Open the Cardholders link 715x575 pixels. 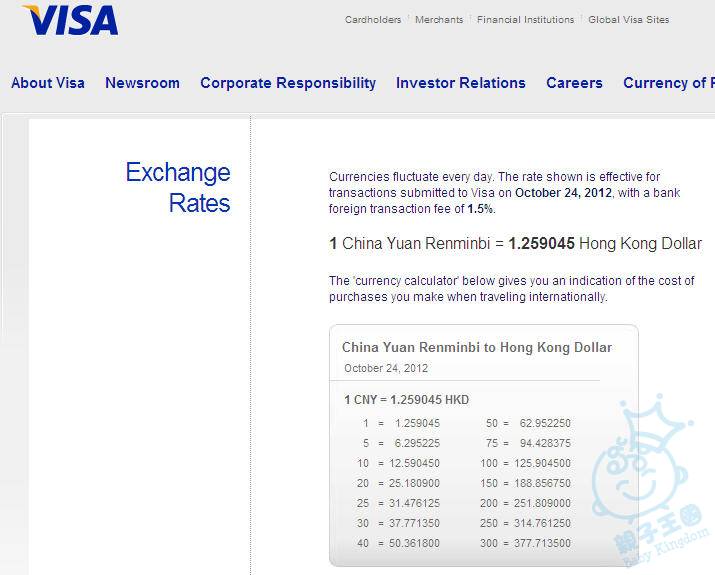373,20
